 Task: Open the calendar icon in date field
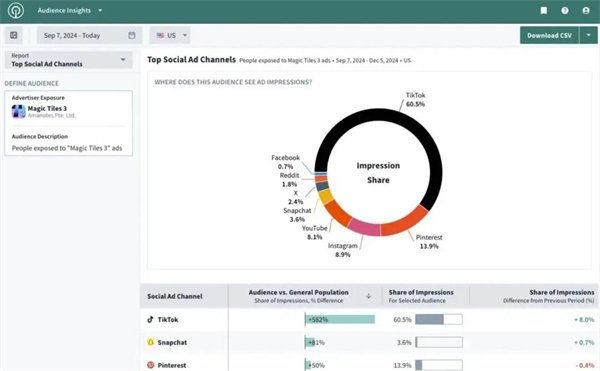click(132, 35)
